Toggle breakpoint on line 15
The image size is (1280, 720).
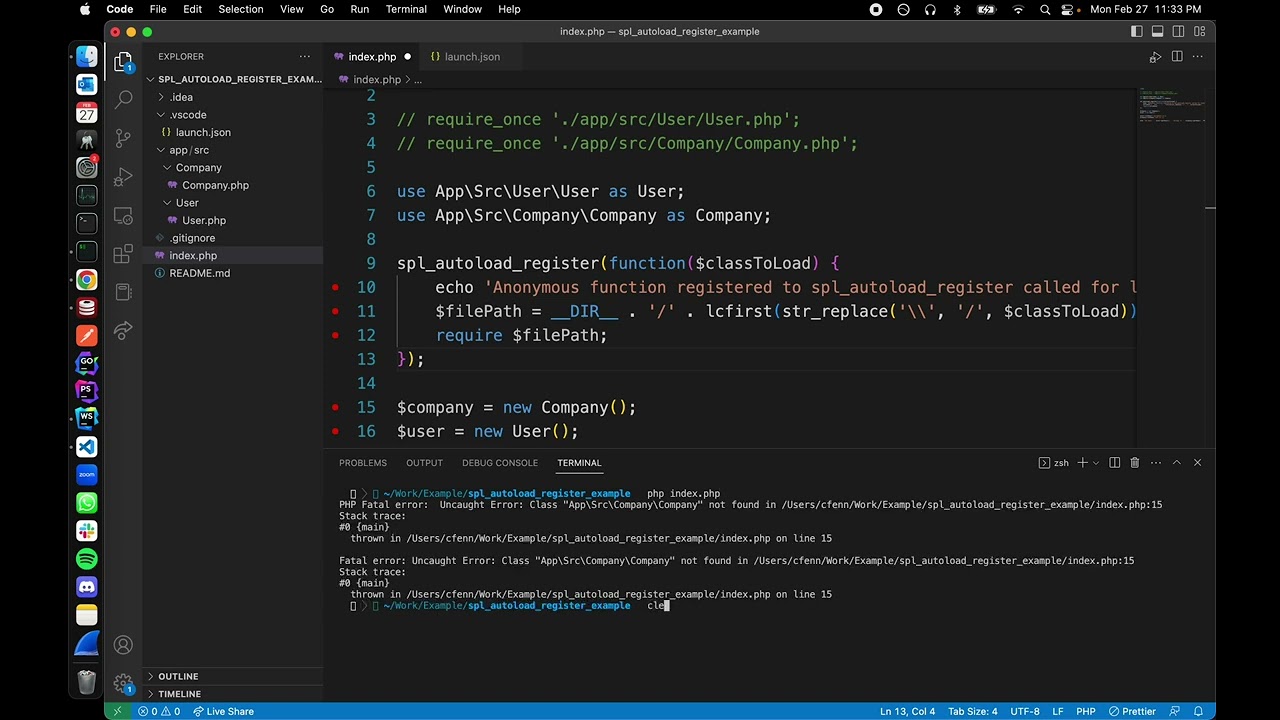click(335, 407)
